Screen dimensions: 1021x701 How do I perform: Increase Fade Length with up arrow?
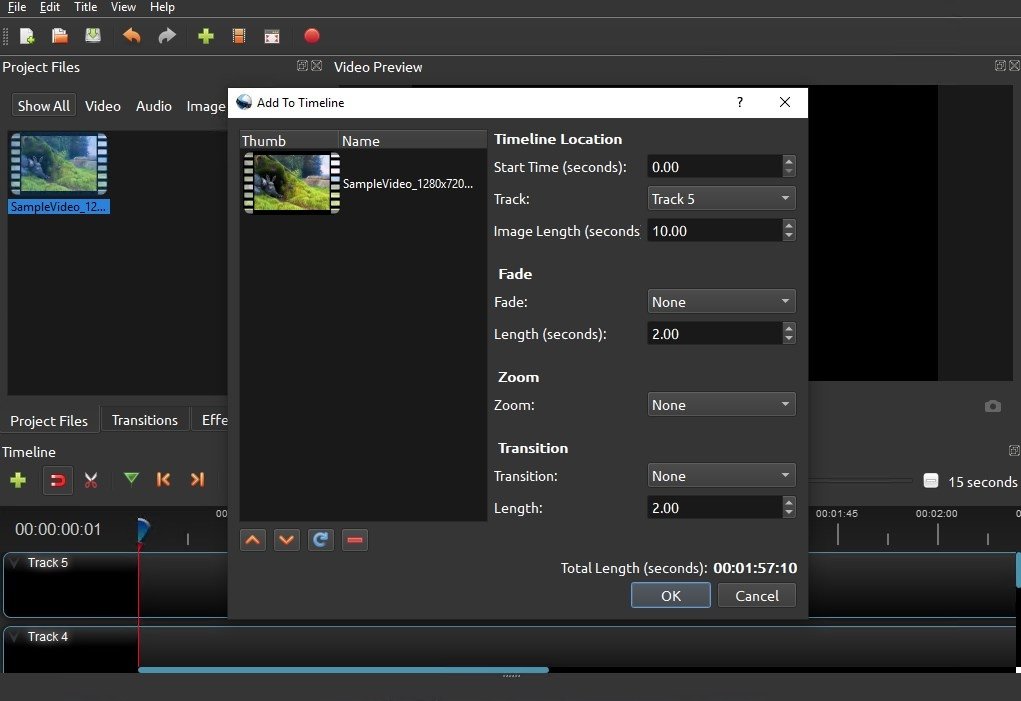[x=789, y=328]
